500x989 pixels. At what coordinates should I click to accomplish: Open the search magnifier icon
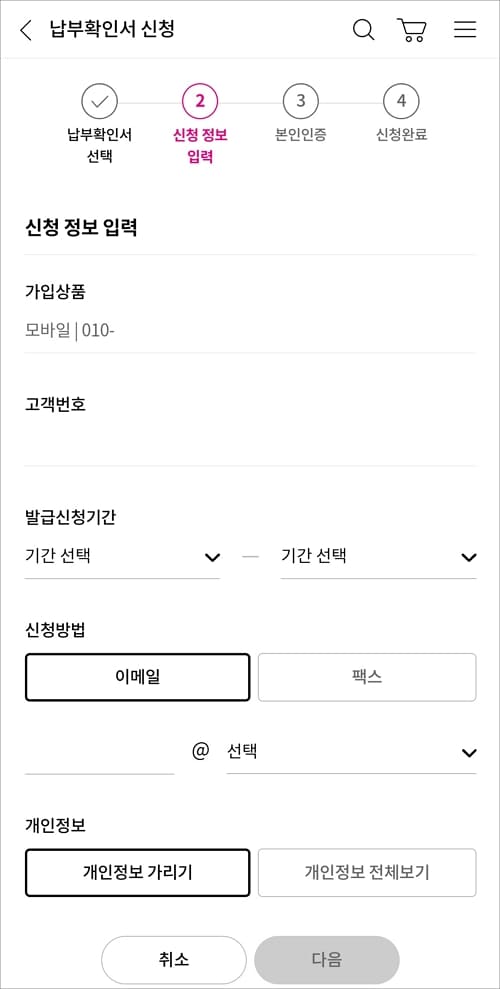click(363, 30)
